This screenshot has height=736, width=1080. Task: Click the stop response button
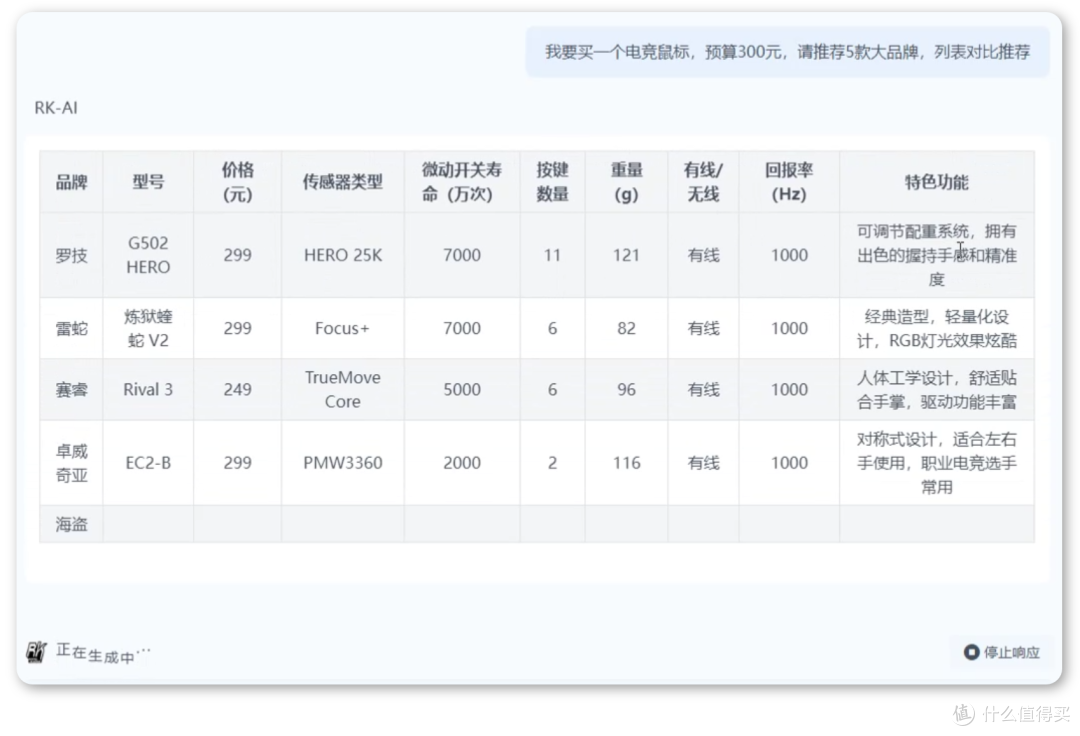pos(1002,651)
